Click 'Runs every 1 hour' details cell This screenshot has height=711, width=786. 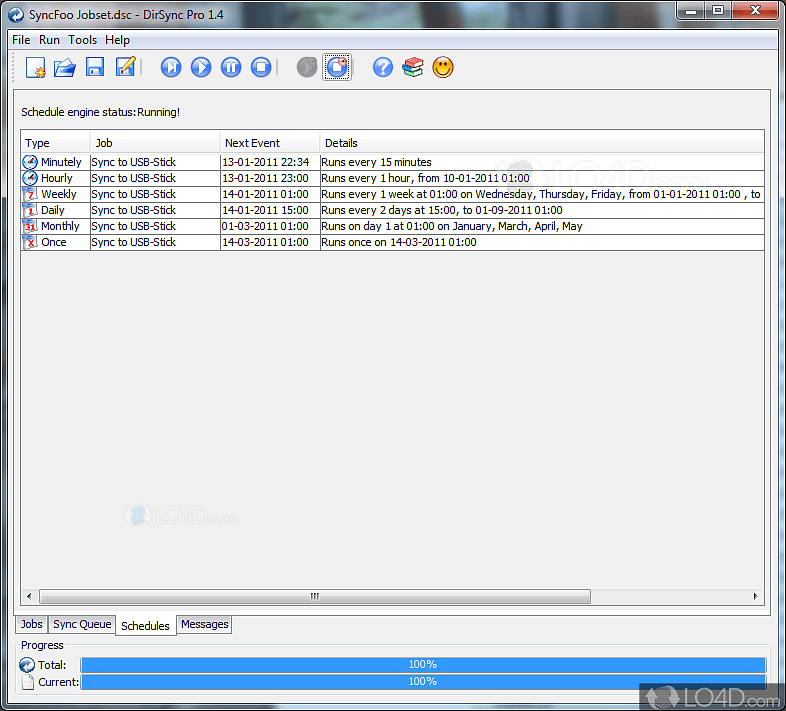pyautogui.click(x=542, y=178)
